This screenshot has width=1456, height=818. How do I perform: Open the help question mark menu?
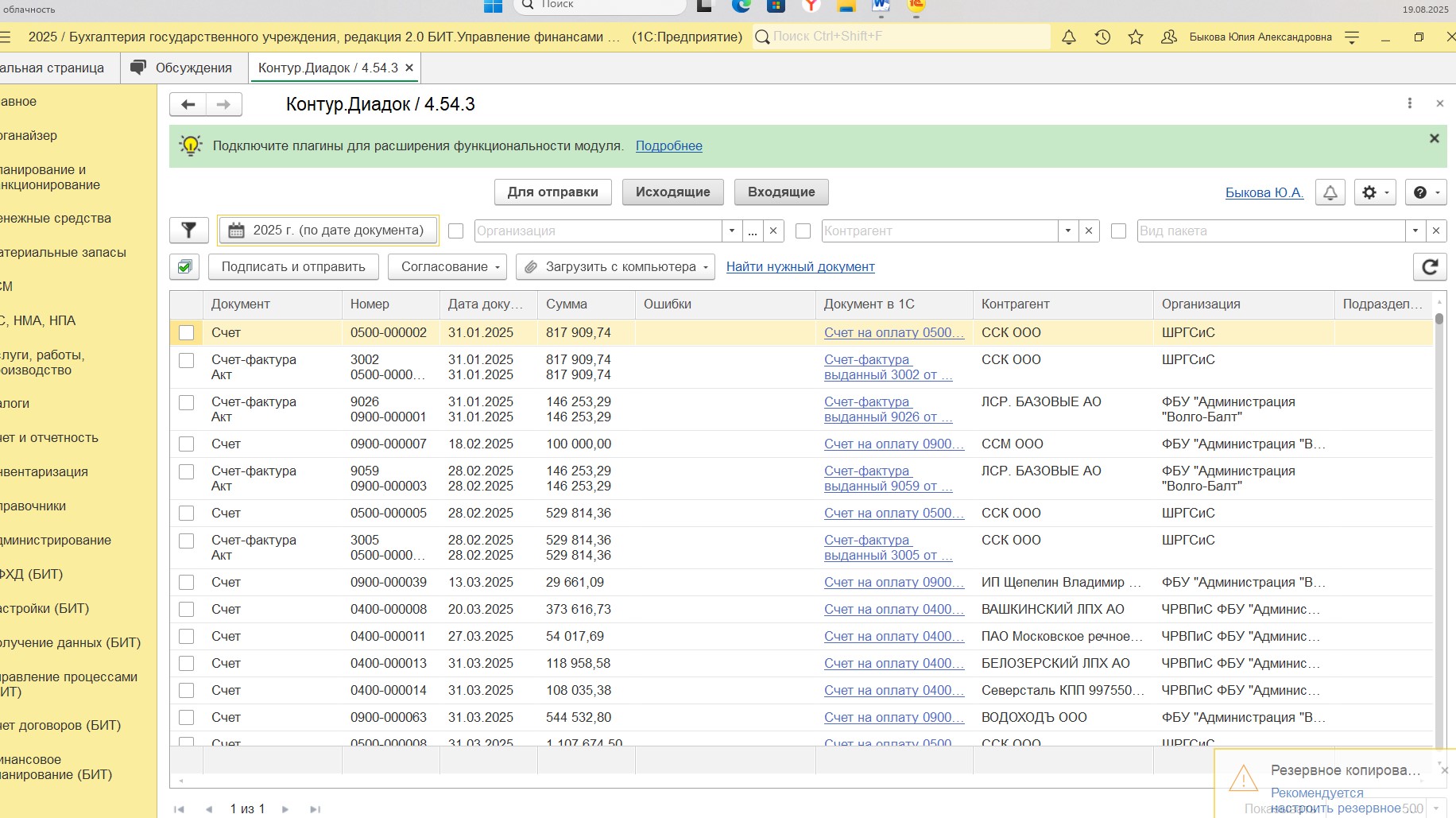[x=1426, y=192]
